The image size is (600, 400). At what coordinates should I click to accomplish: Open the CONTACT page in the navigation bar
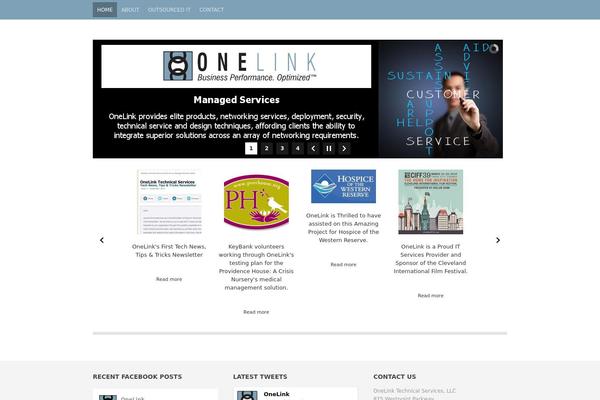[x=211, y=10]
